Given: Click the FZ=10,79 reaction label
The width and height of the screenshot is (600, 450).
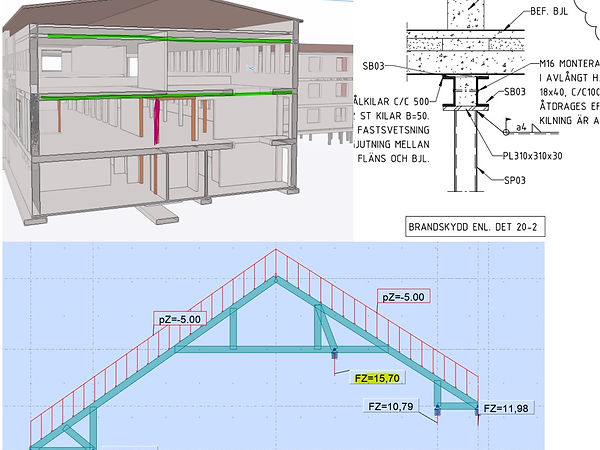Looking at the screenshot, I should click(391, 406).
